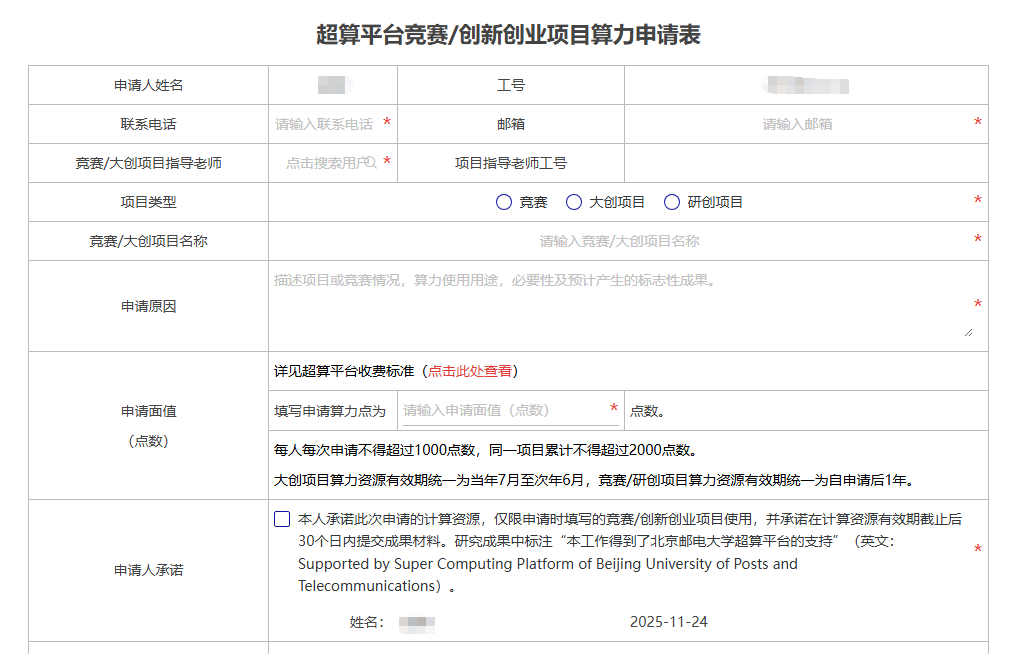The image size is (1010, 654).
Task: Click the 超算平台 application form title
Action: pos(508,35)
